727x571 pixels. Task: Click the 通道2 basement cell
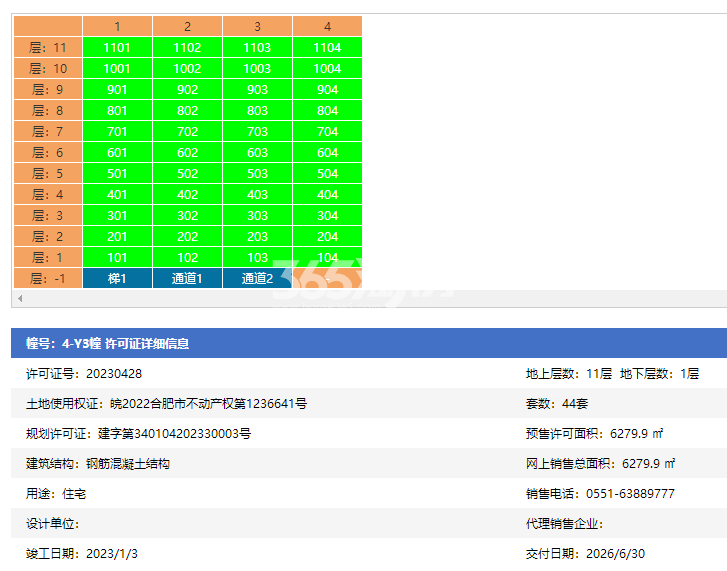coord(257,279)
